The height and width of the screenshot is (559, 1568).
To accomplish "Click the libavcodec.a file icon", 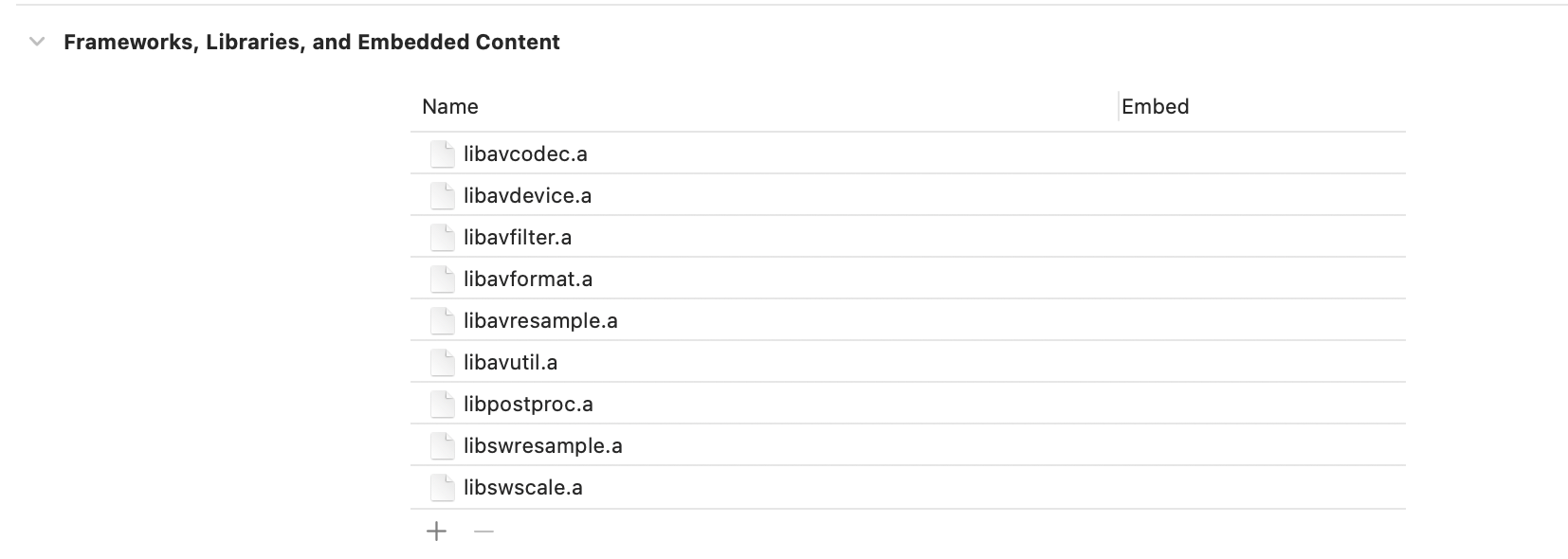I will coord(442,153).
